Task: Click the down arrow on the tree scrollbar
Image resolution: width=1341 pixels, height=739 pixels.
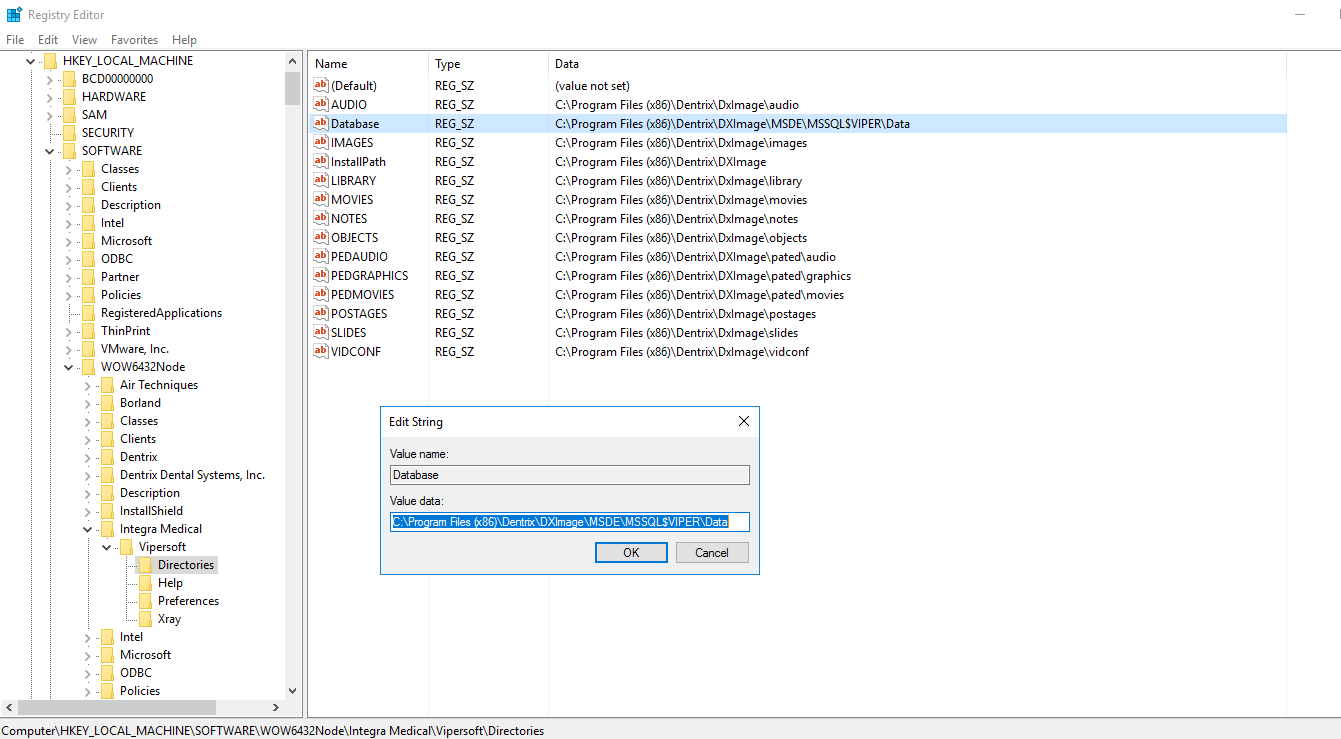Action: [x=292, y=690]
